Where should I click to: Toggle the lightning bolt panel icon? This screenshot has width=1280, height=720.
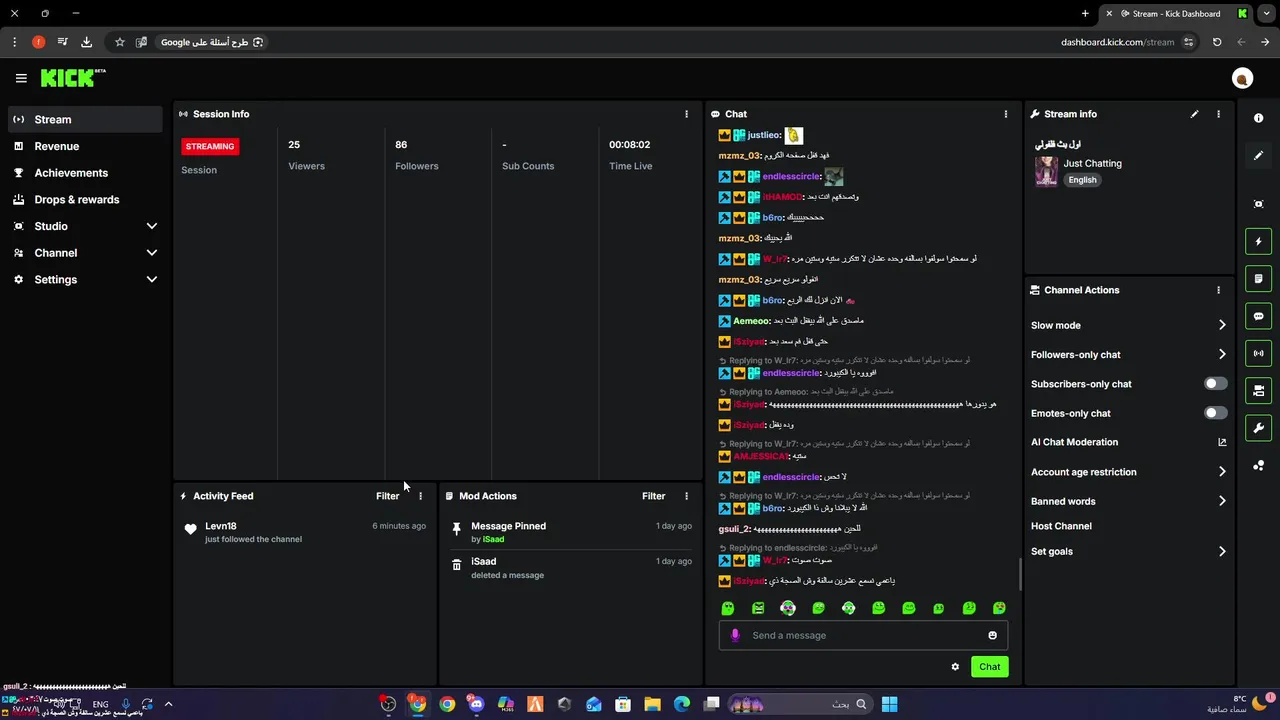(1258, 241)
